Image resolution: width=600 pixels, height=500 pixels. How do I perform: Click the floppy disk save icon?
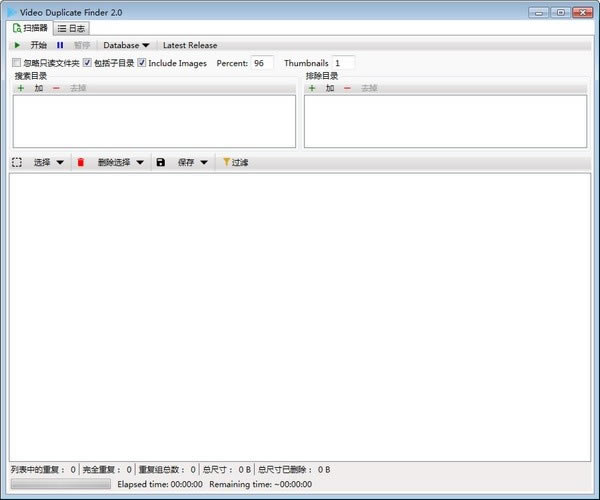161,162
